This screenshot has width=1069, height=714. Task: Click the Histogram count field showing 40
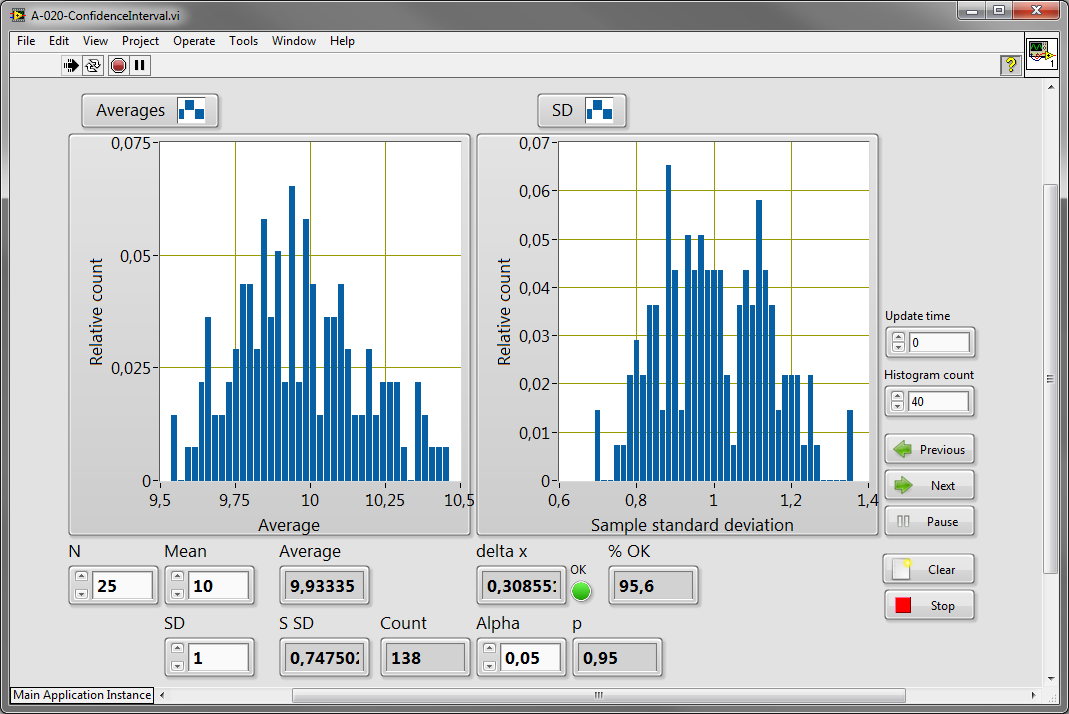pos(937,402)
